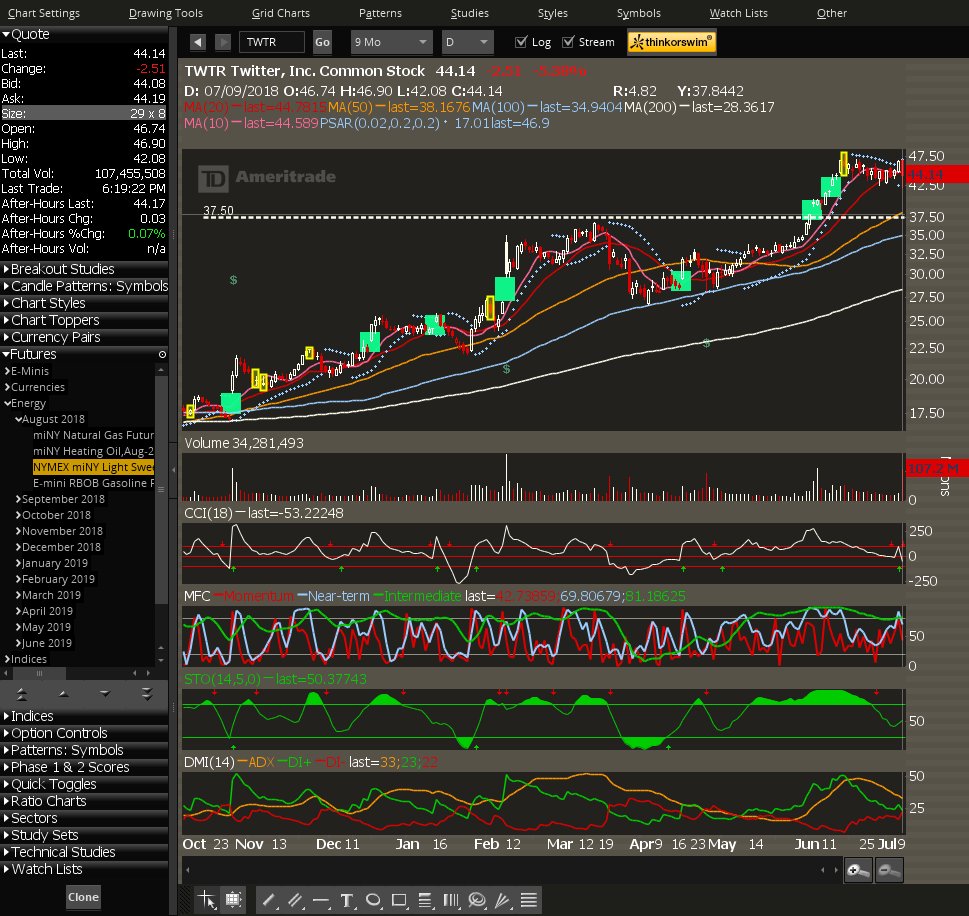
Task: Enable the Stream checkbox
Action: point(566,42)
